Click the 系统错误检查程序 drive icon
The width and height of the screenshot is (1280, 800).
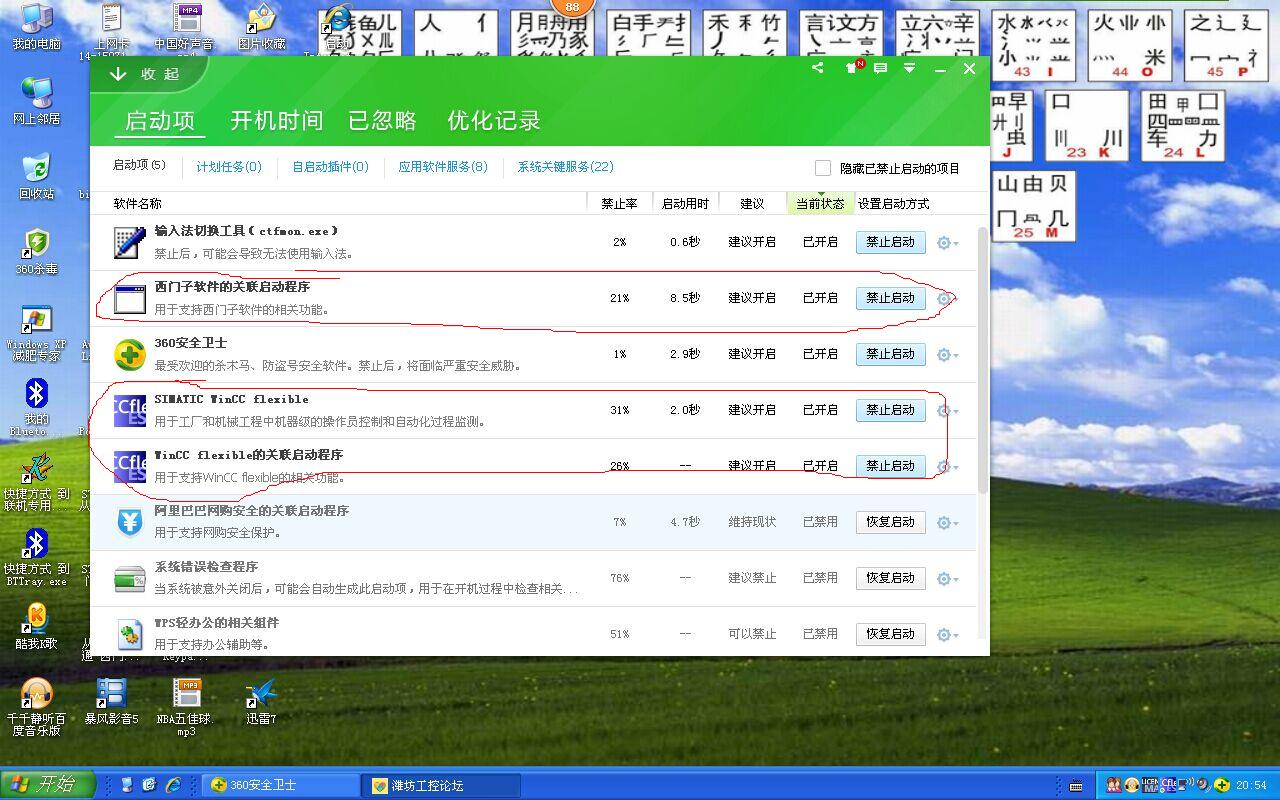pos(130,579)
